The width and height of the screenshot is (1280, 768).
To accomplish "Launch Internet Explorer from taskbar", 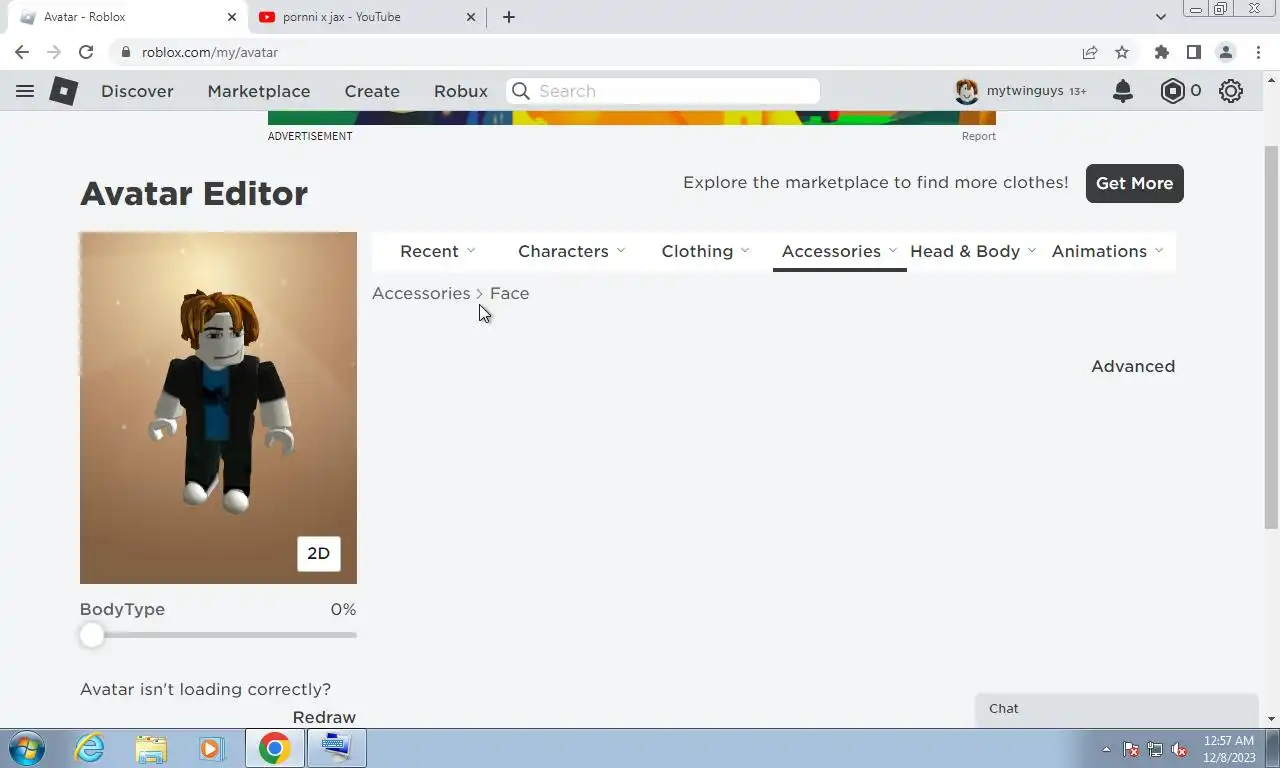I will click(x=90, y=748).
